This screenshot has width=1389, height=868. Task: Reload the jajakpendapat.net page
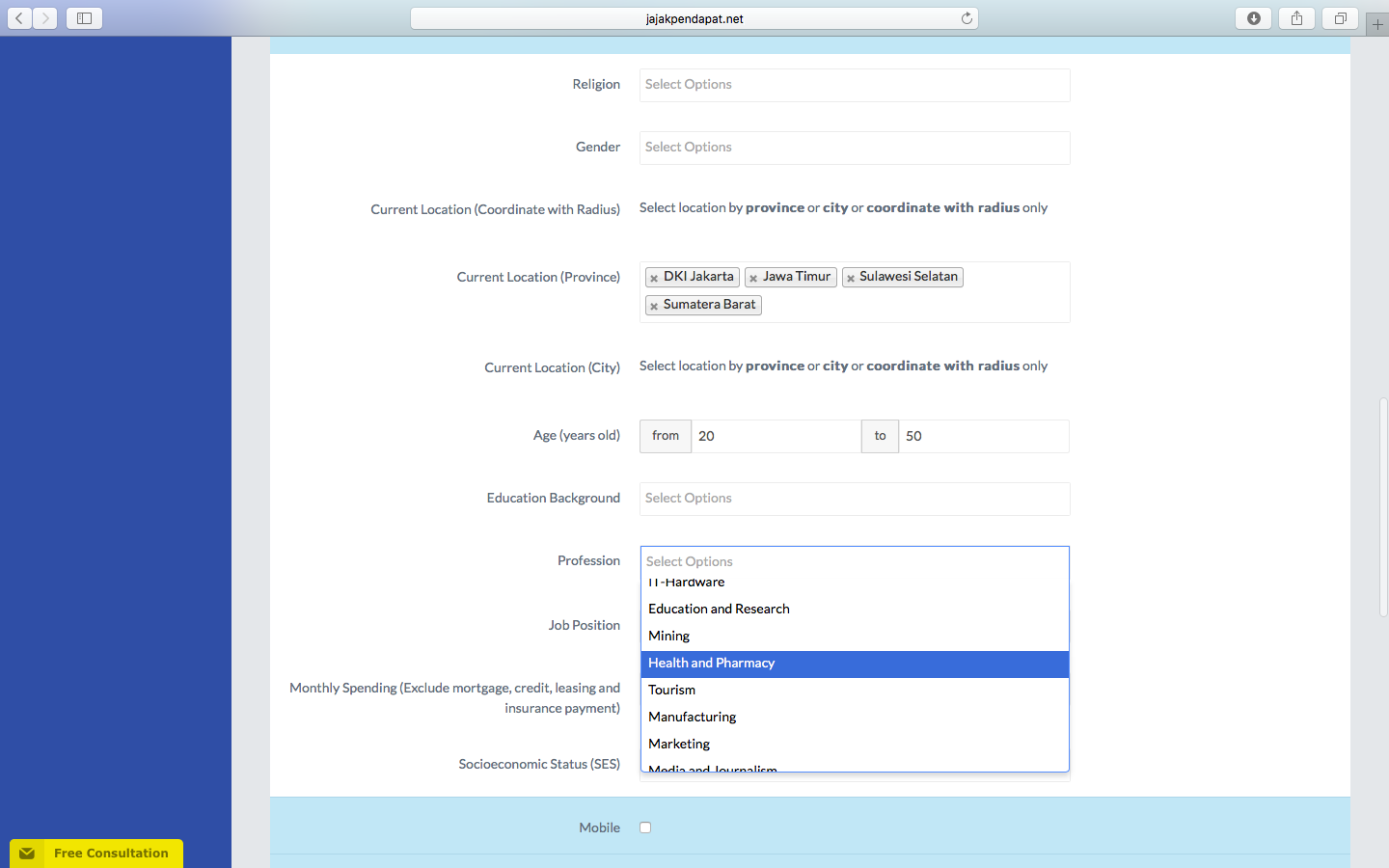click(966, 17)
